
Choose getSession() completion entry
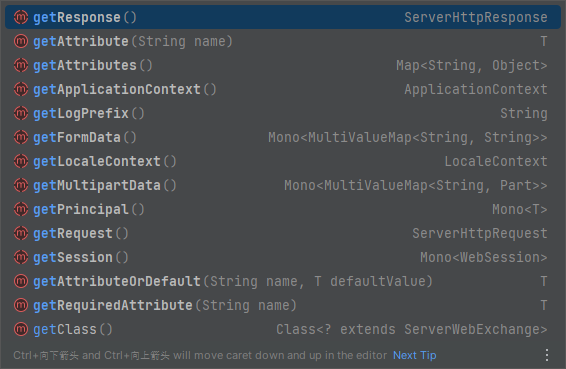pos(283,257)
